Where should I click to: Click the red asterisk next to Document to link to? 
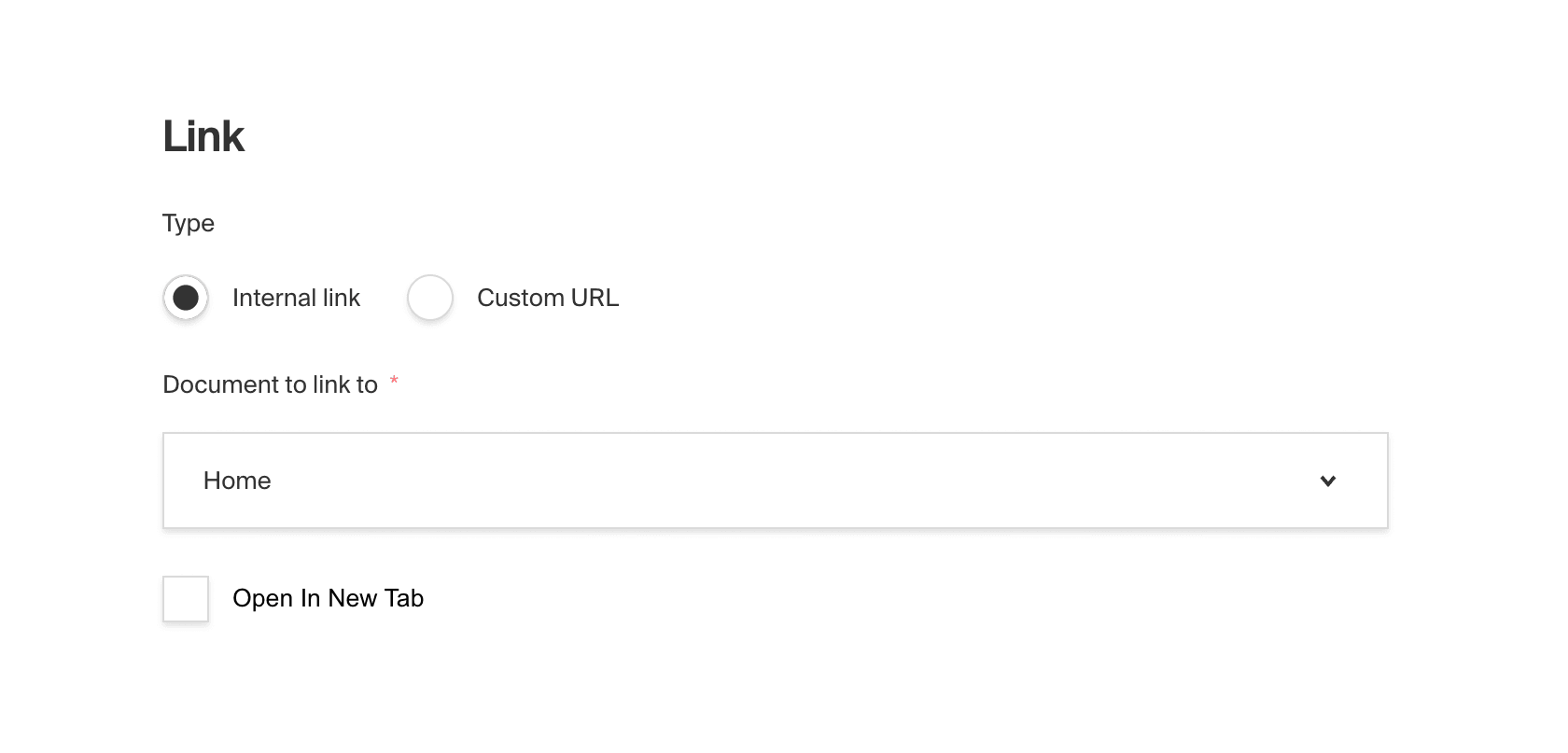point(394,382)
